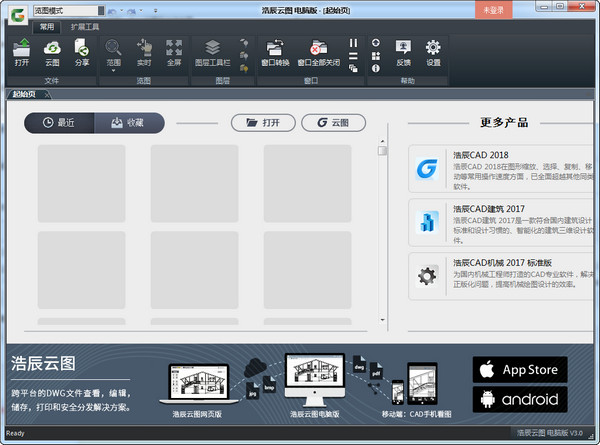Select the 实时 pan hand tool
Screen dimensions: 600x445
click(143, 50)
